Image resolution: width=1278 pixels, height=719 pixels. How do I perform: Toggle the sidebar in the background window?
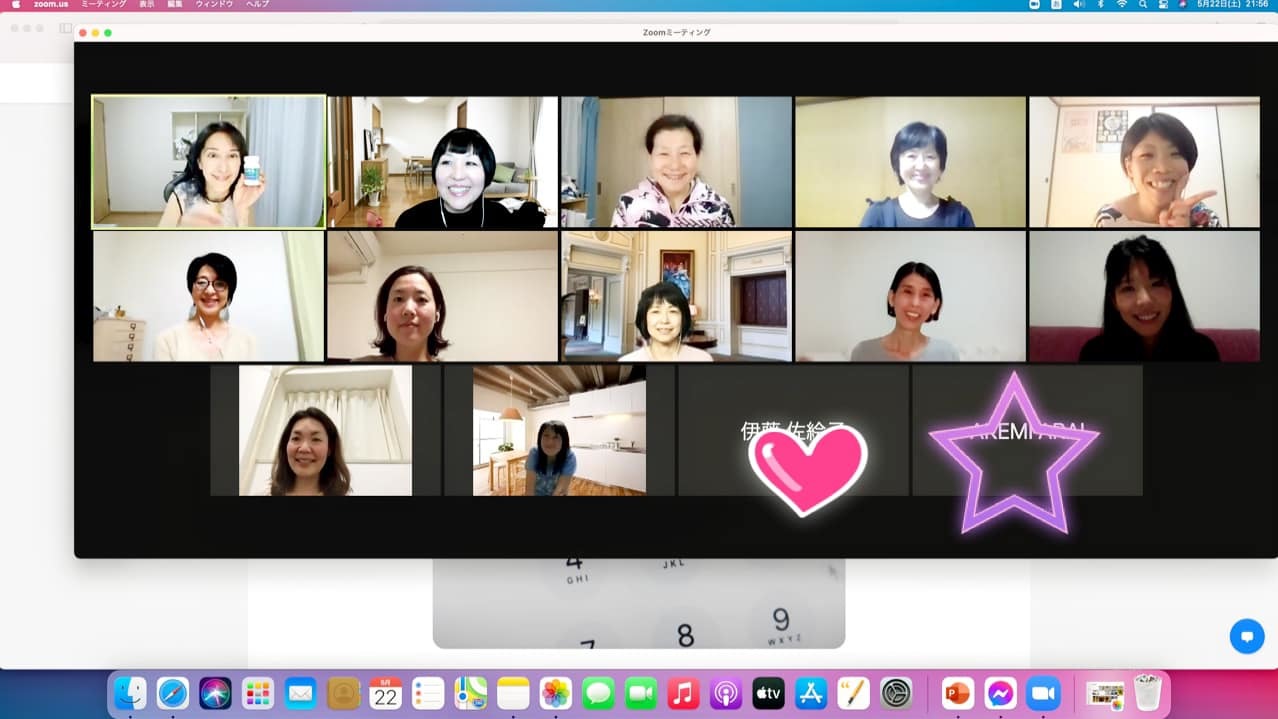point(66,28)
